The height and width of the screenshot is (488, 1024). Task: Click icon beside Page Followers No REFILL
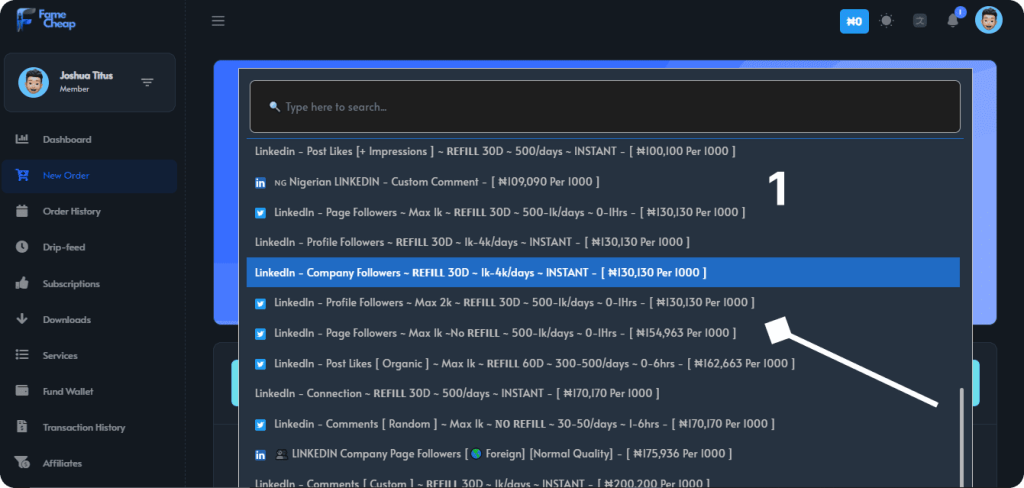[261, 334]
